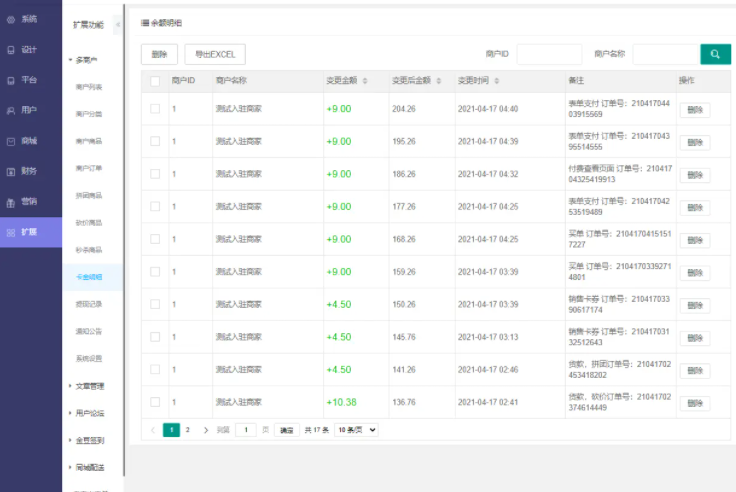Viewport: 736px width, 492px height.
Task: Check the row with balance 204.26
Action: click(155, 109)
